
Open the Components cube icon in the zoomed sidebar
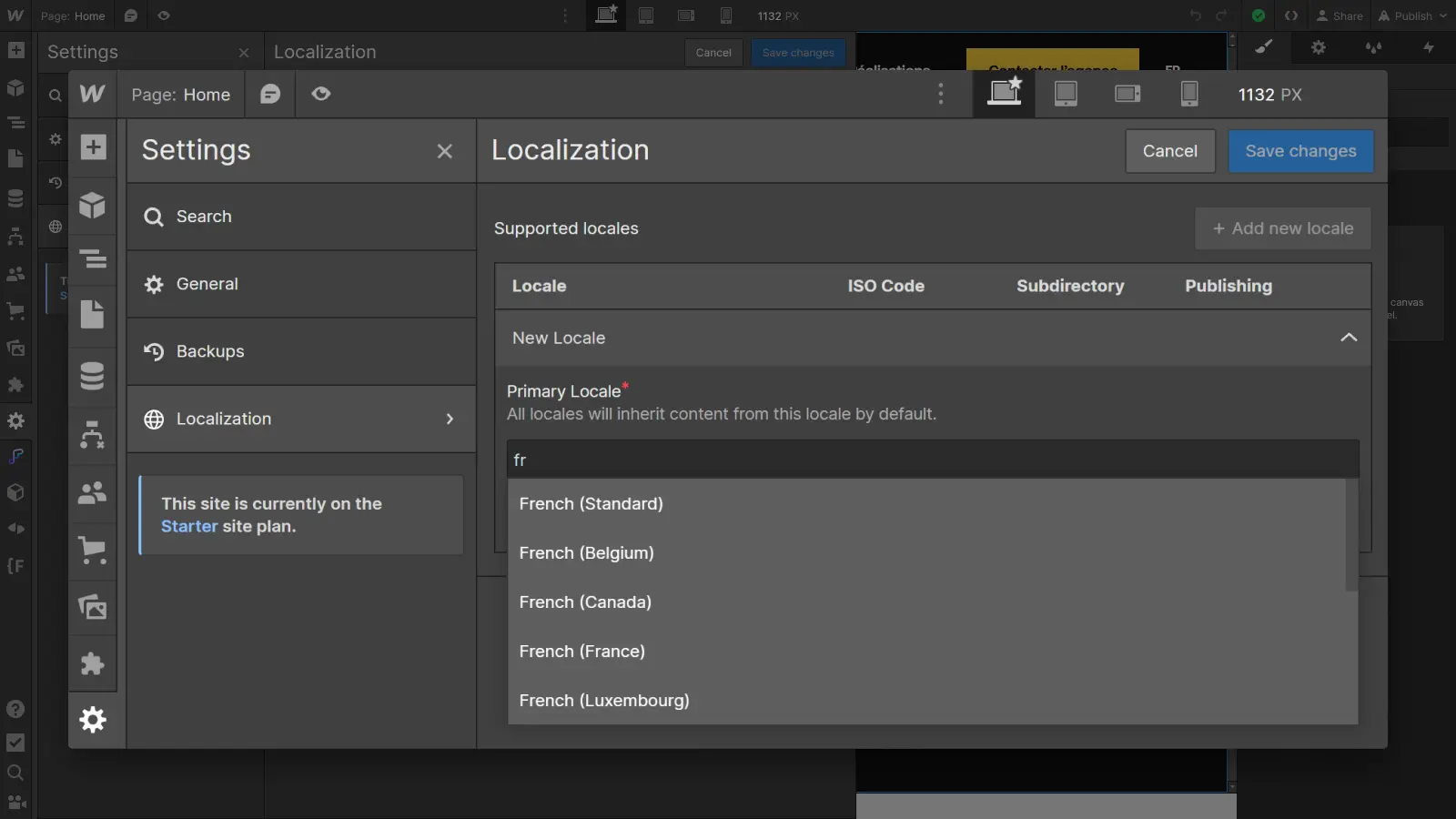pos(93,205)
